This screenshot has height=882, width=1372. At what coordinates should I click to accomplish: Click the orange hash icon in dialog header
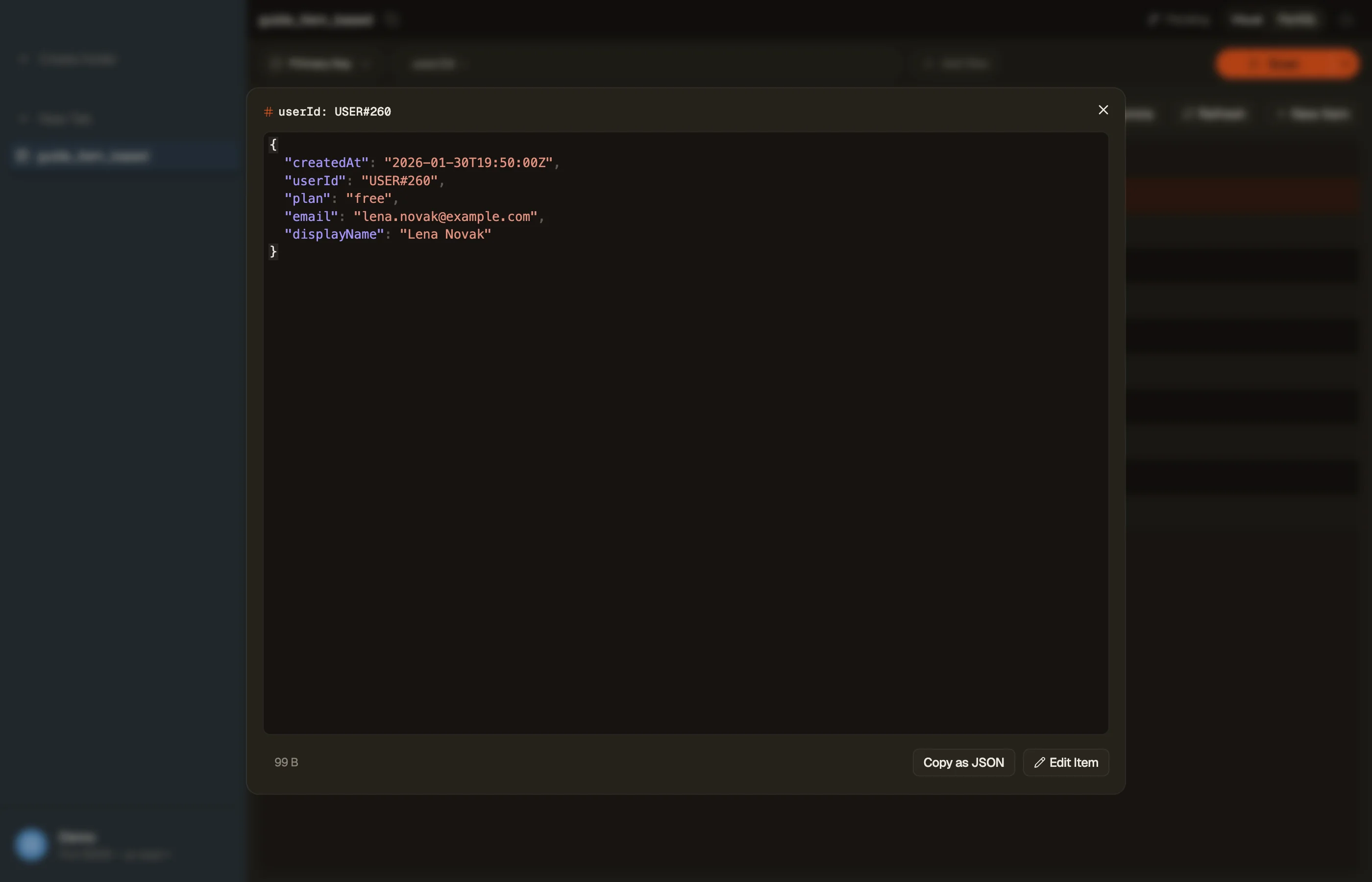(268, 112)
